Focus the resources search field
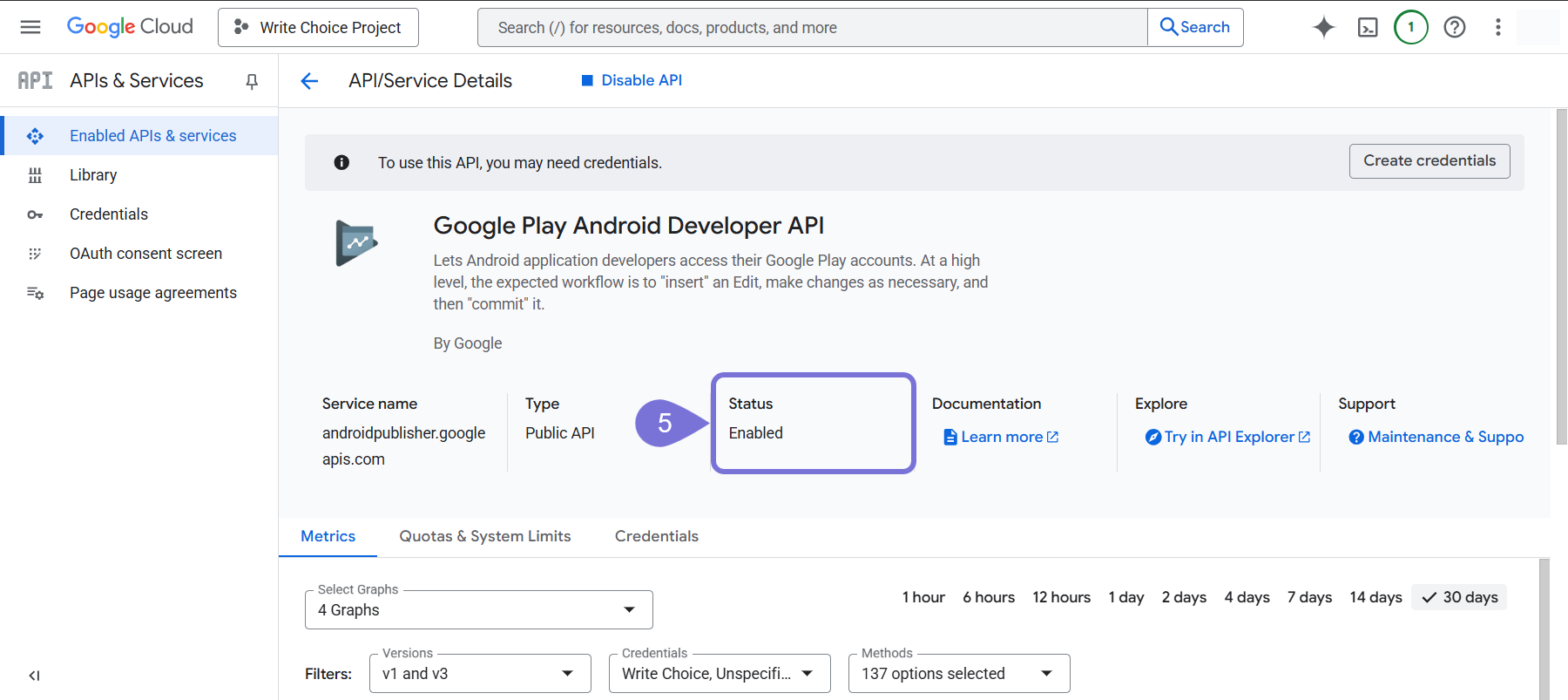Image resolution: width=1568 pixels, height=700 pixels. coord(810,28)
